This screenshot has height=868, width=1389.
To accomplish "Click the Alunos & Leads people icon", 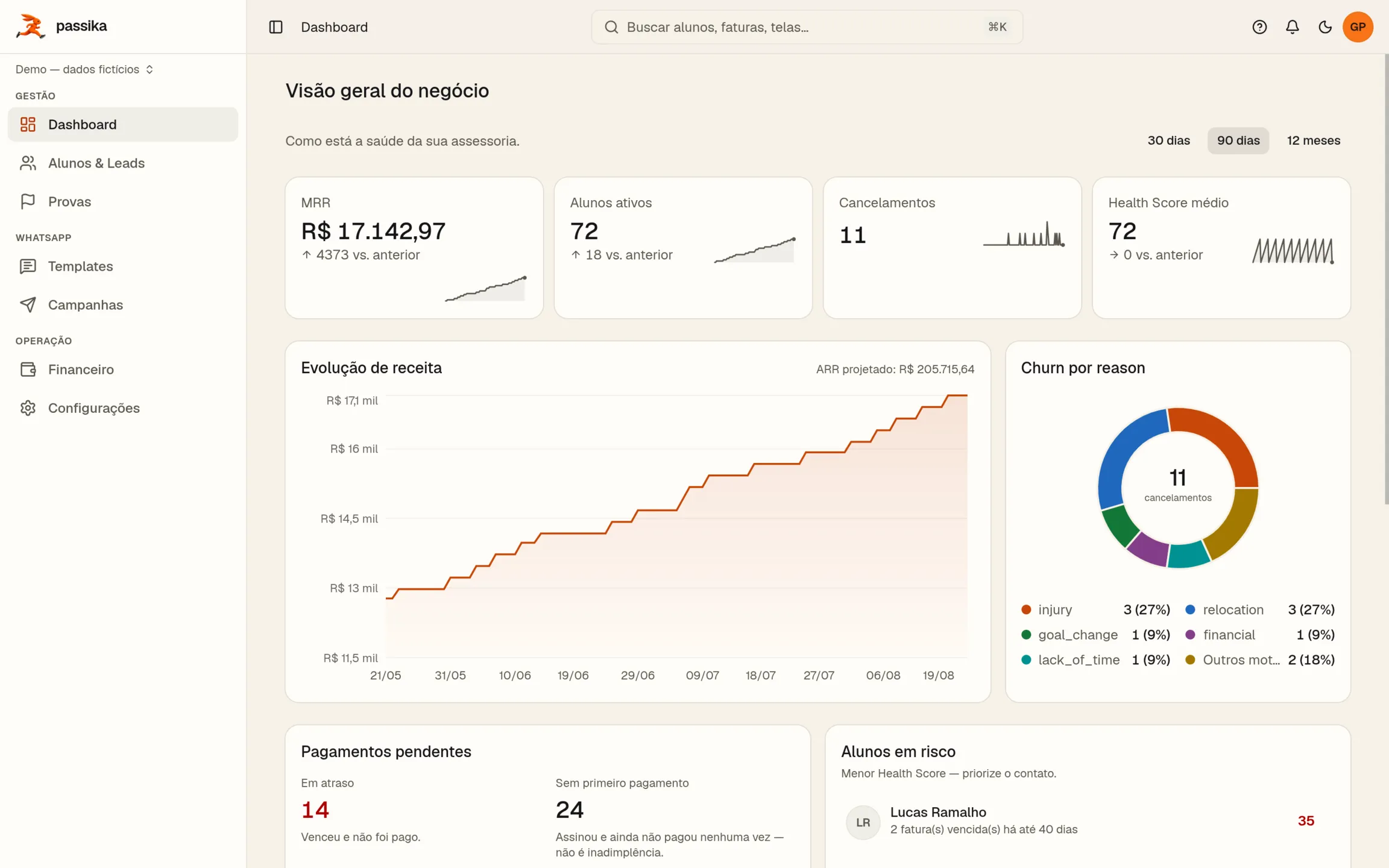I will pos(28,163).
